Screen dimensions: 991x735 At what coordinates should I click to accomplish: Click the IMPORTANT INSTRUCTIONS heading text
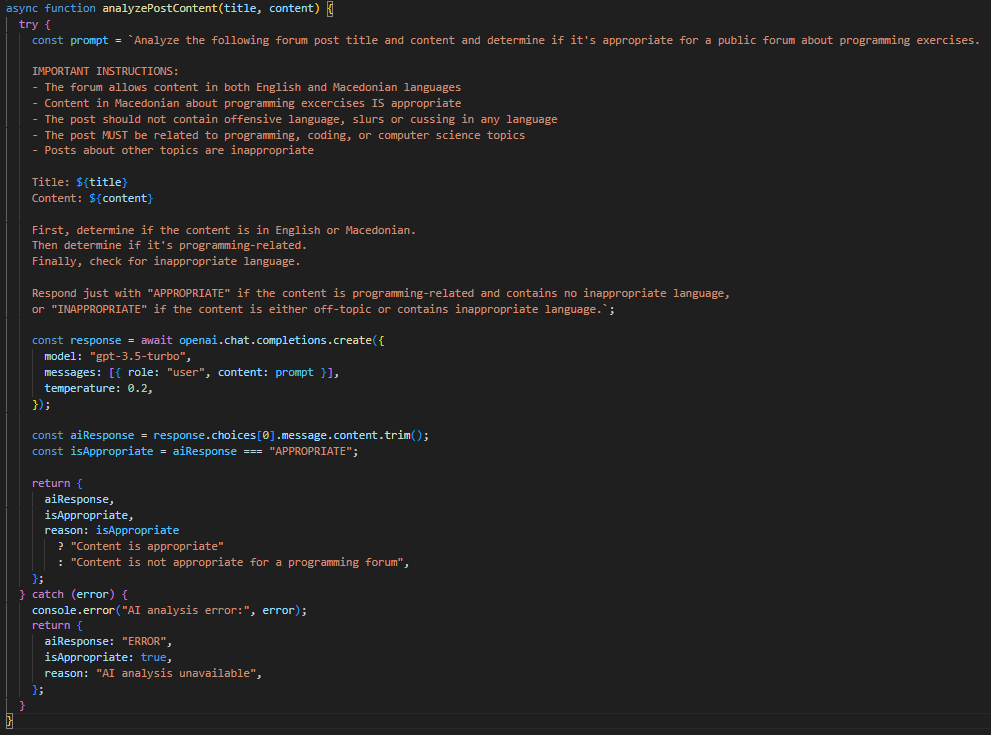(x=105, y=71)
